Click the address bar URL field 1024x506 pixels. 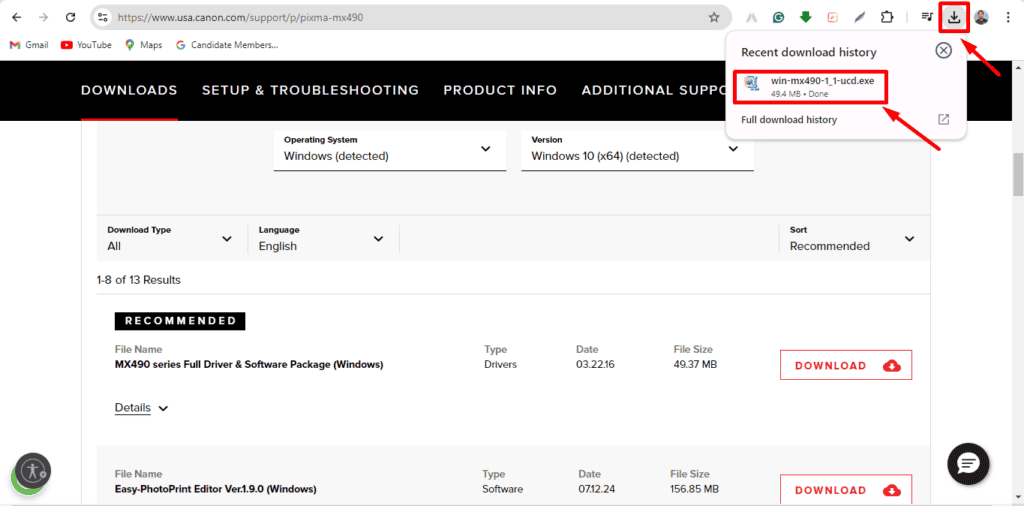405,18
